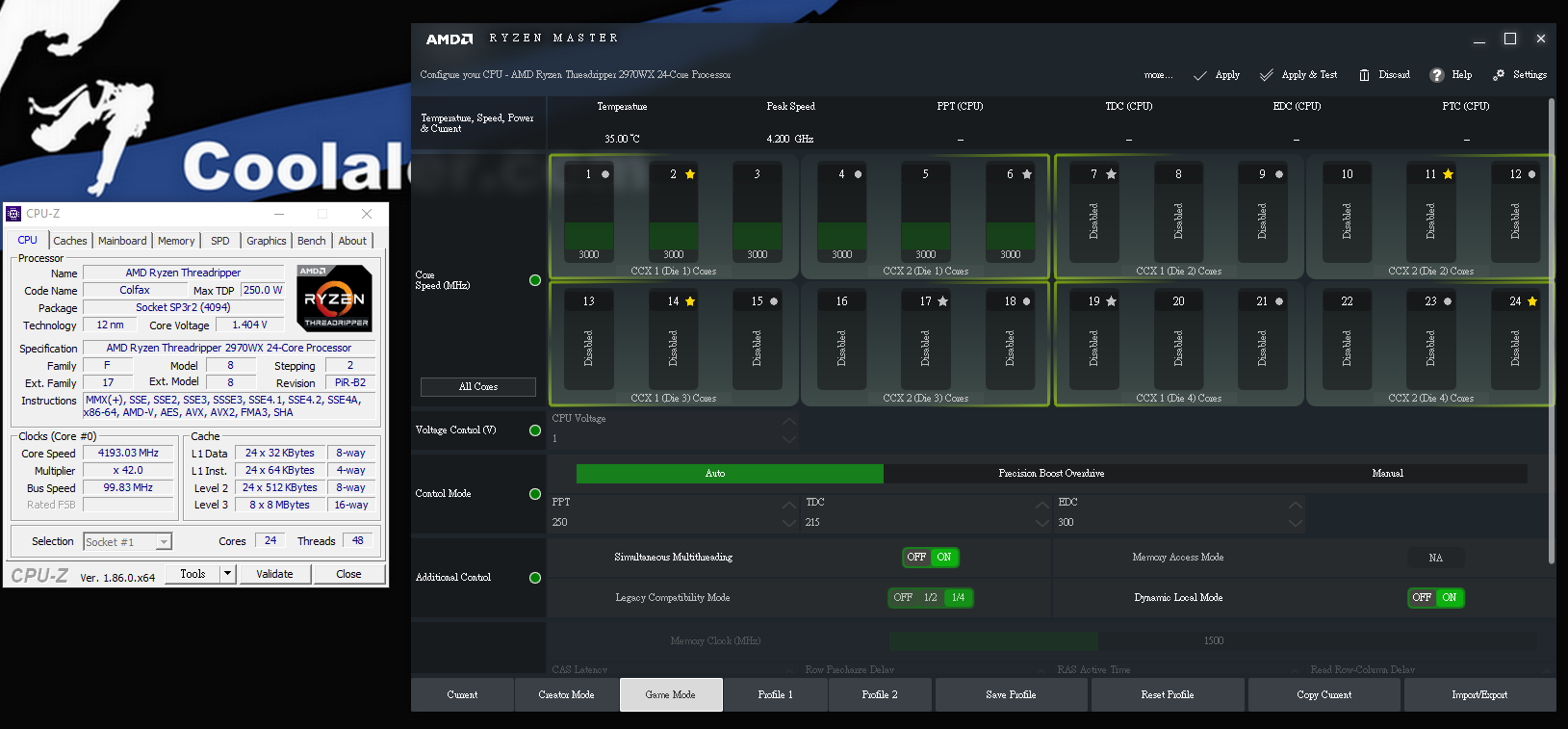Viewport: 1568px width, 729px height.
Task: Click the silver star on core 6
Action: pyautogui.click(x=1027, y=174)
